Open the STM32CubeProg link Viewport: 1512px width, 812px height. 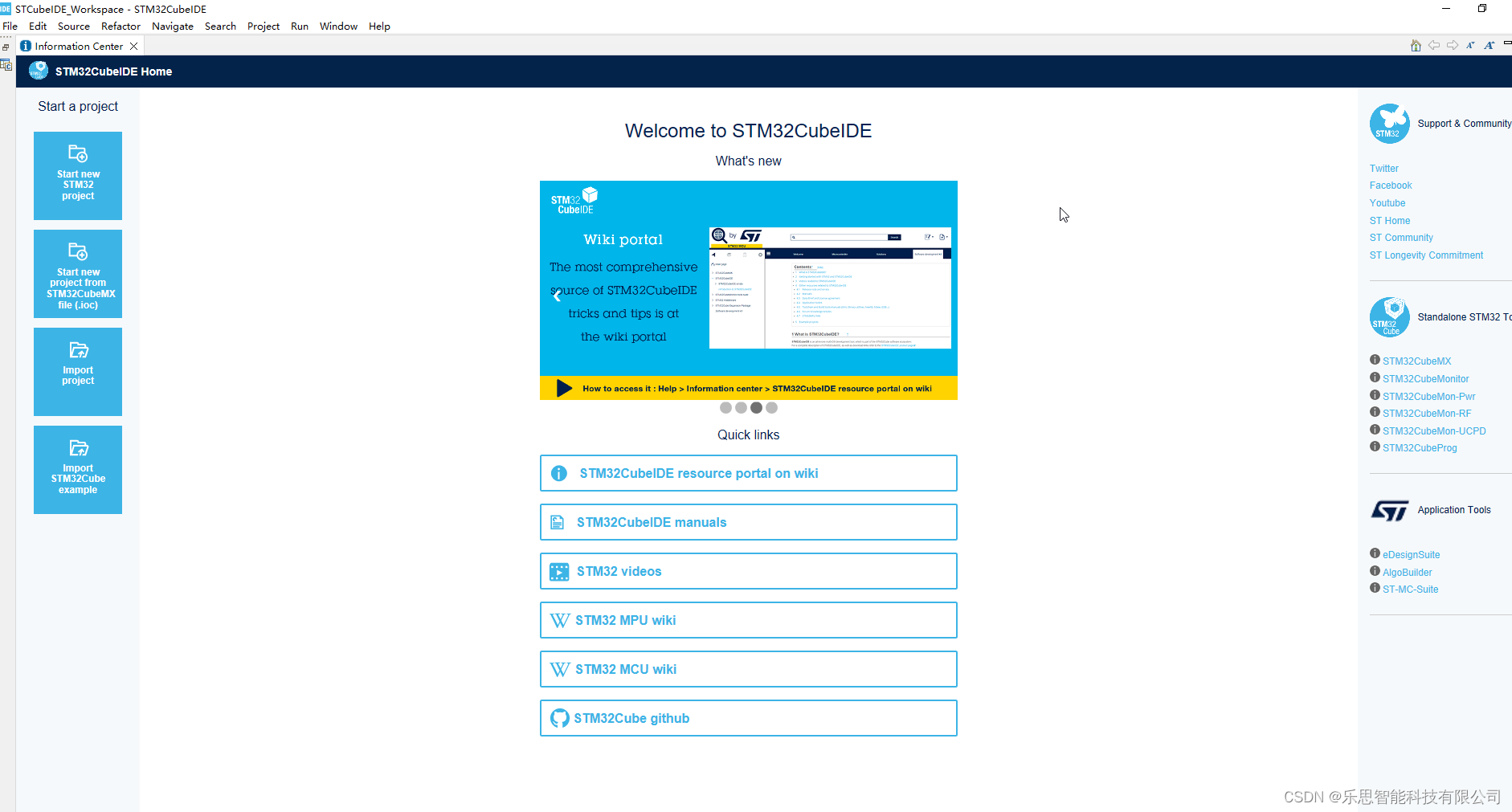tap(1420, 448)
